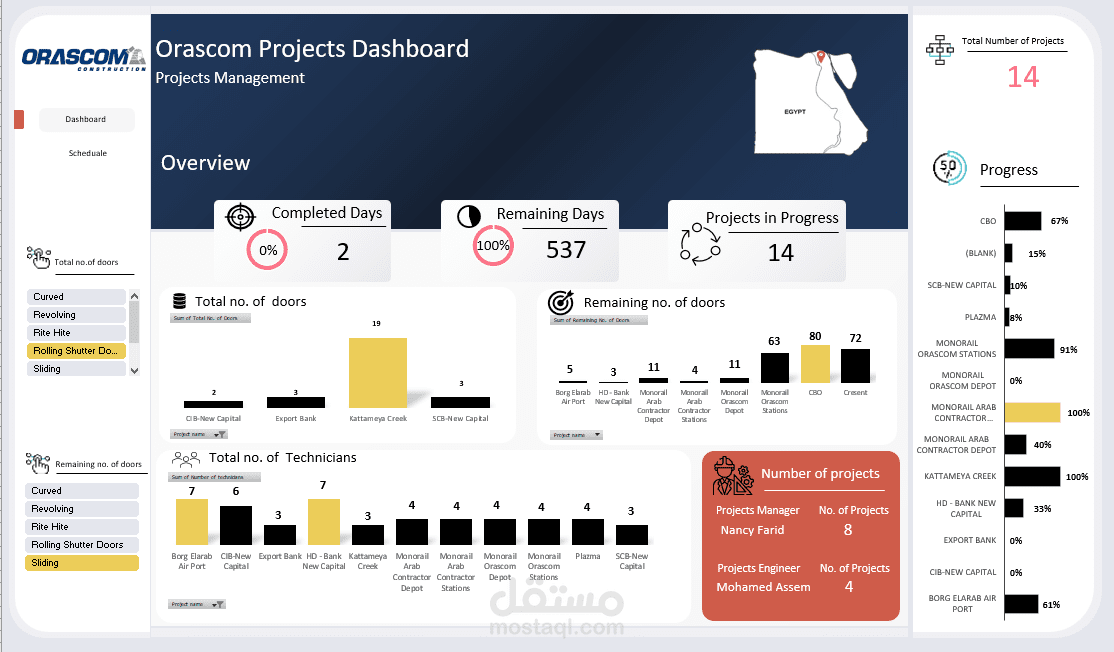1114x652 pixels.
Task: Click the HD - Bank New Capital technicians bar
Action: (324, 522)
